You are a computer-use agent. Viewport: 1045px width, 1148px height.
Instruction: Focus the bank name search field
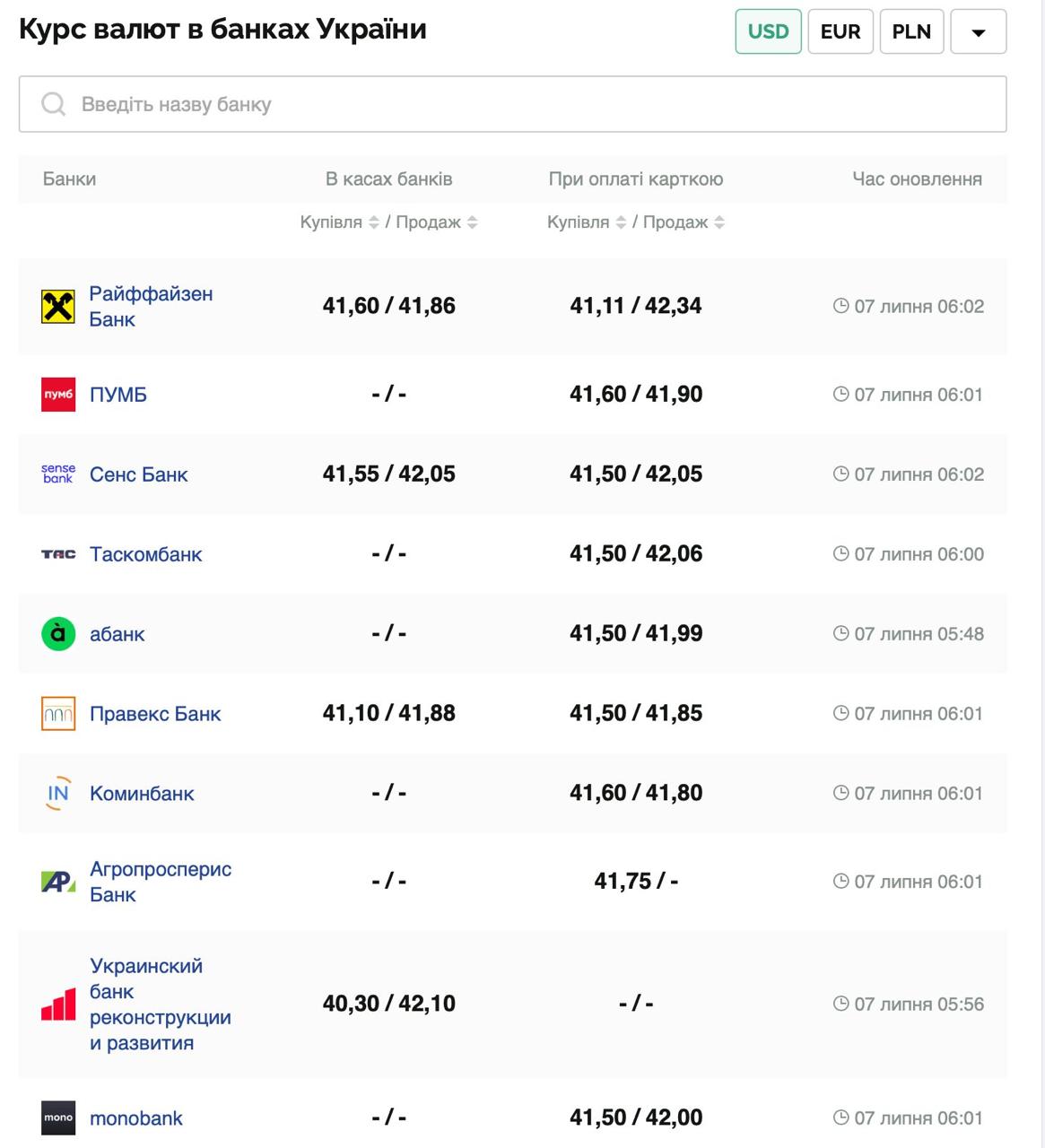pyautogui.click(x=512, y=104)
